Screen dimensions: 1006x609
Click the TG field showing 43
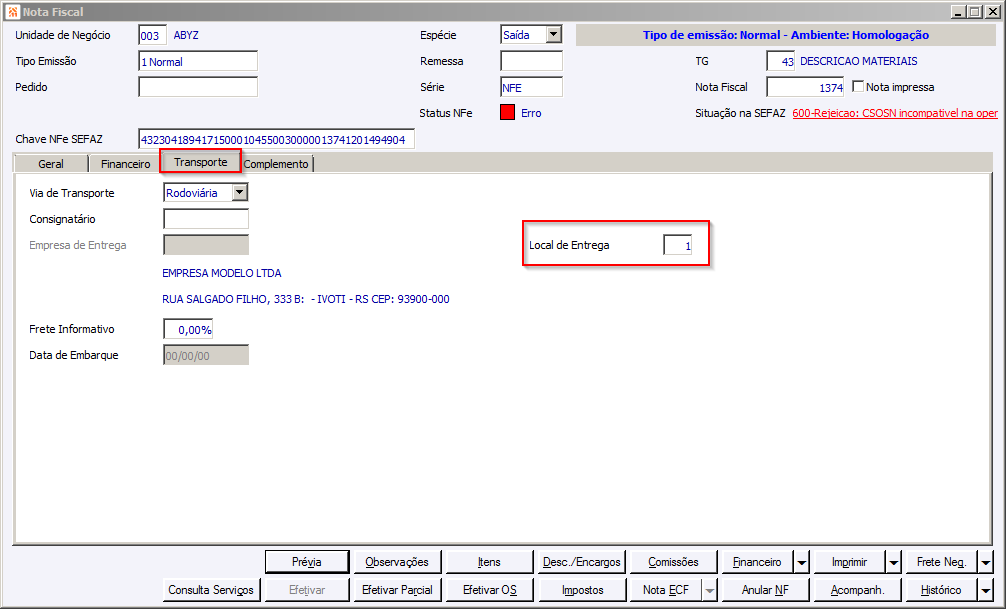click(x=781, y=62)
